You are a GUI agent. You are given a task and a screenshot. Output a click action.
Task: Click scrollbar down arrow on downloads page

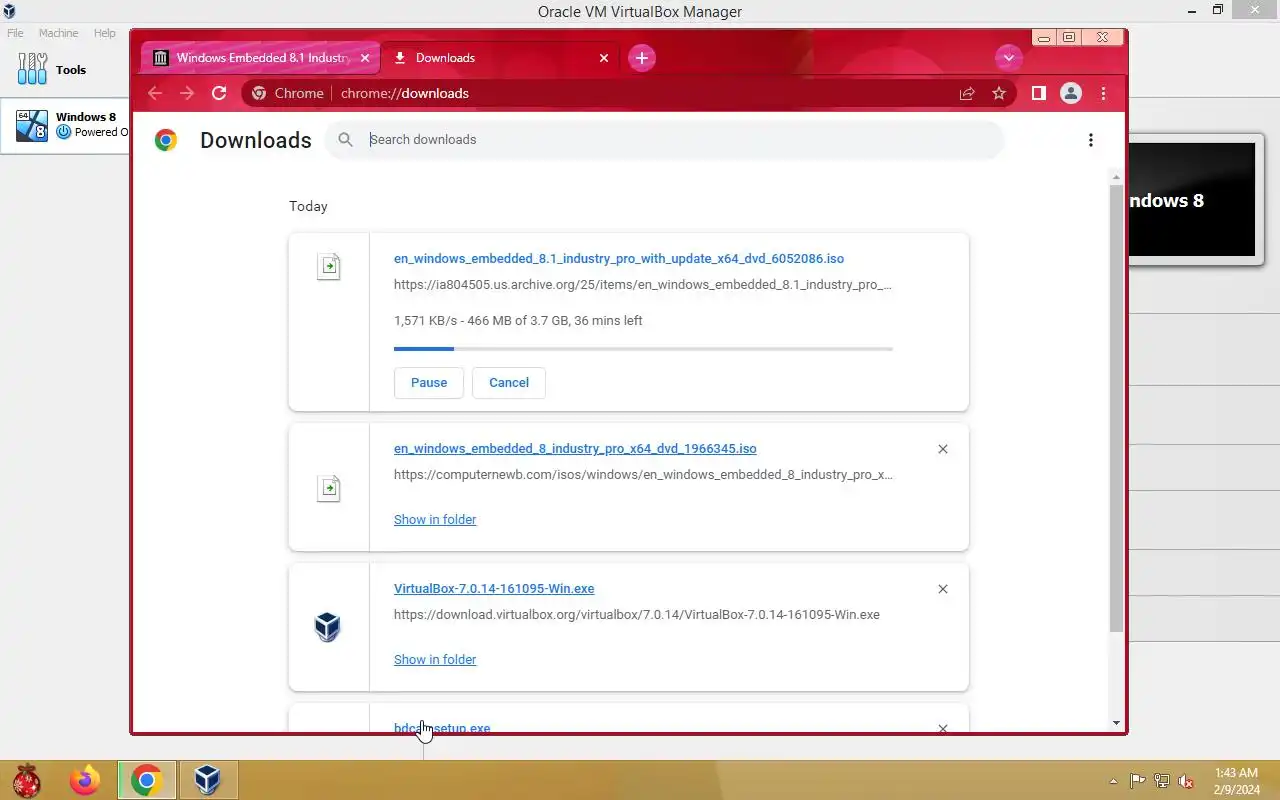pyautogui.click(x=1116, y=722)
